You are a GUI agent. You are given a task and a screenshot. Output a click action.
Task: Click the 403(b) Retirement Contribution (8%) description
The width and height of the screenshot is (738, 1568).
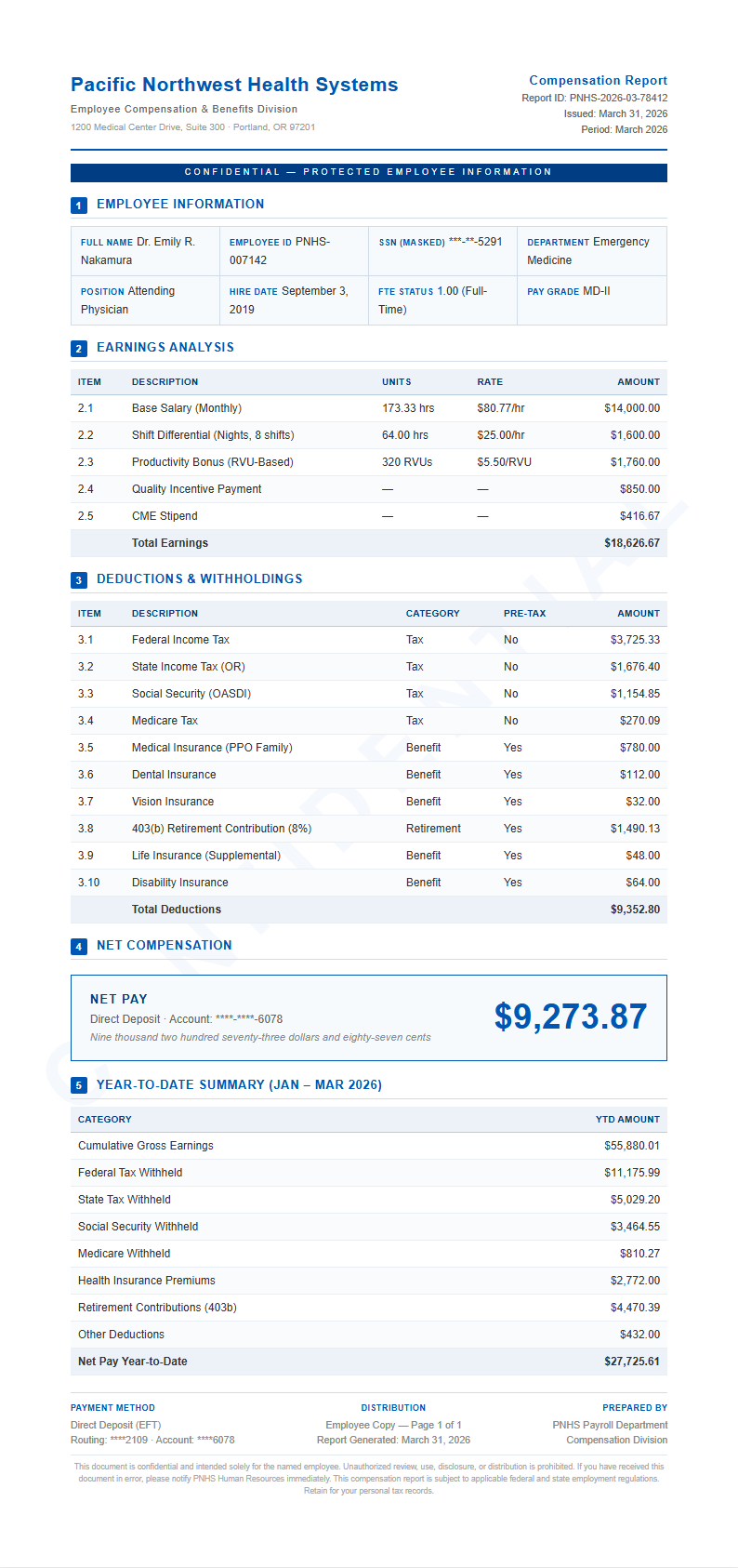click(221, 829)
